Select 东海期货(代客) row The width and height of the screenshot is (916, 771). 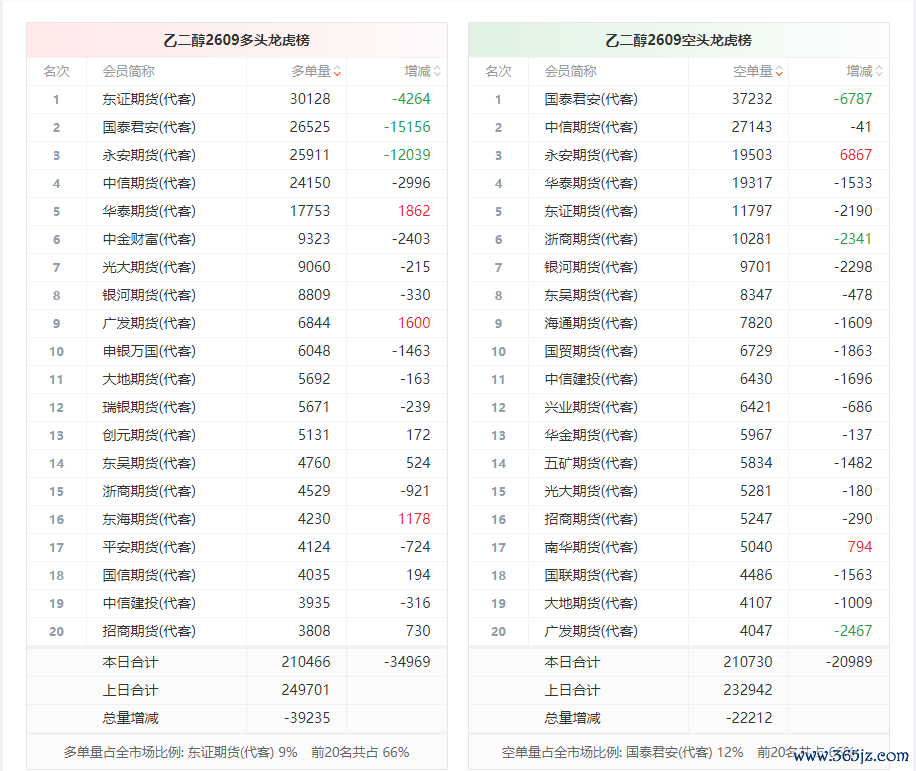pos(237,520)
